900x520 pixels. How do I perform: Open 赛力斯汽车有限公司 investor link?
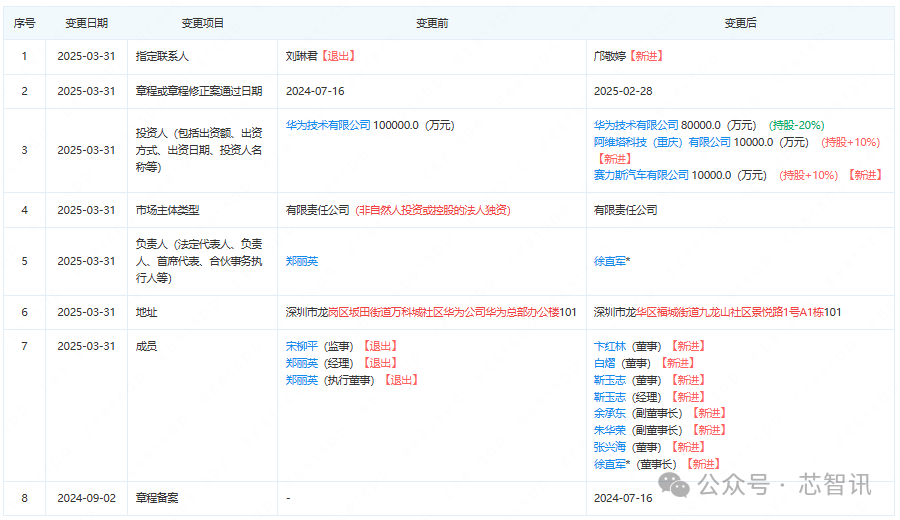641,175
